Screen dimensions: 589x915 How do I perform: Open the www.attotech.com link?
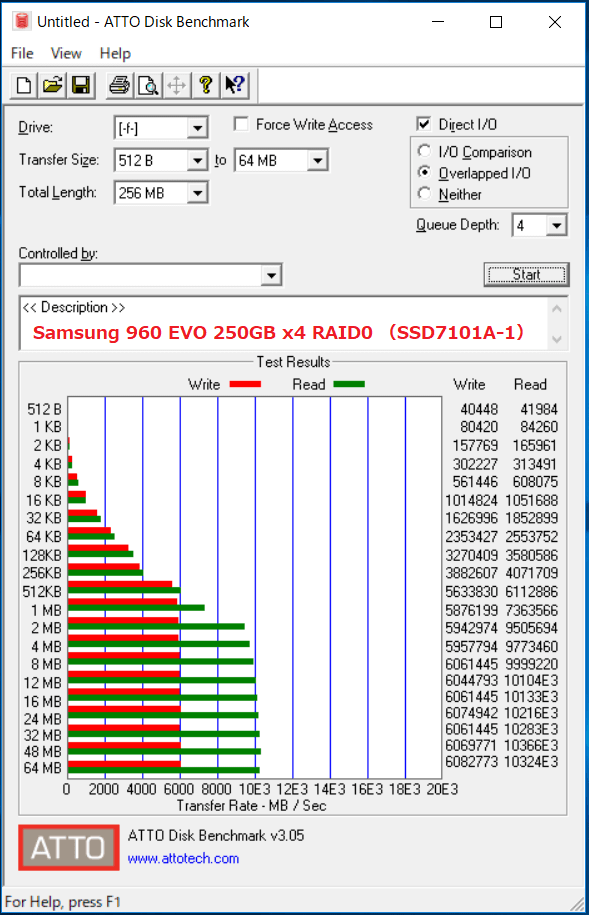(183, 858)
